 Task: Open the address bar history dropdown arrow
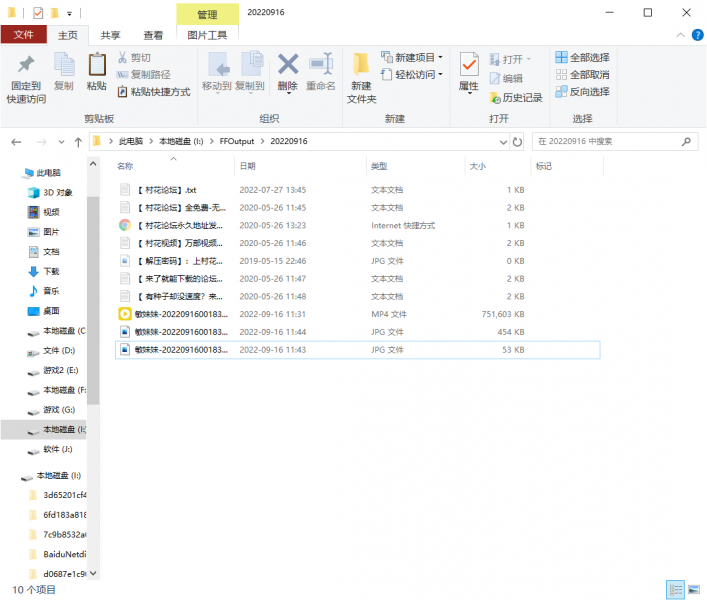(502, 142)
